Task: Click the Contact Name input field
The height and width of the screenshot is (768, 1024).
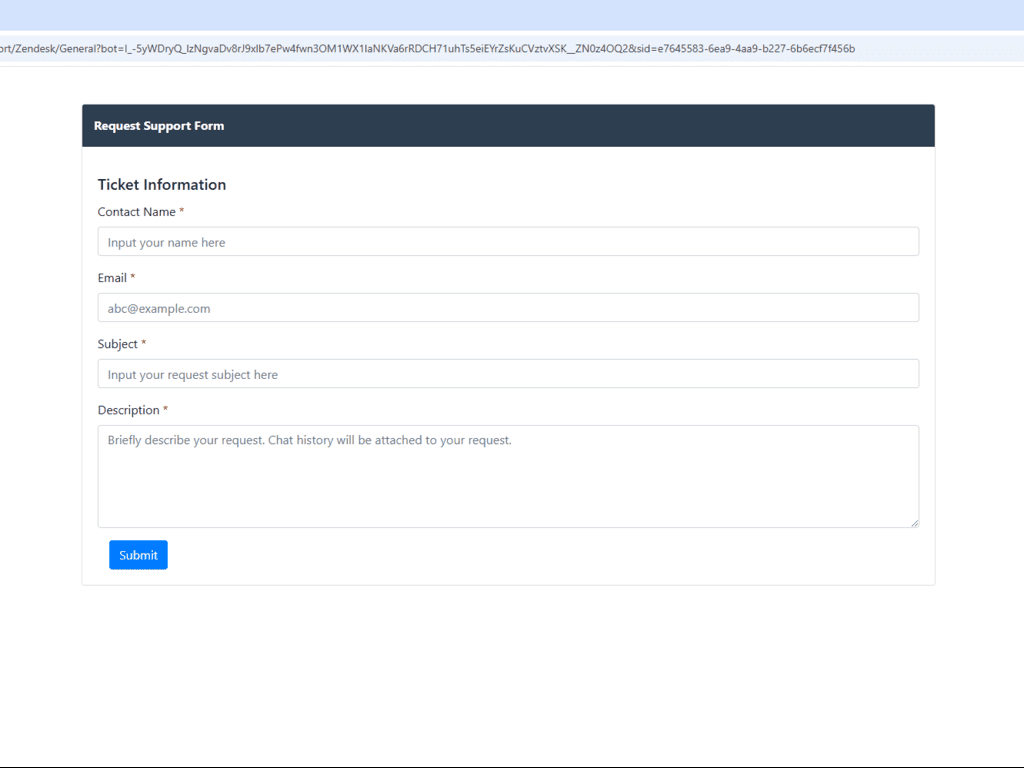Action: coord(508,242)
